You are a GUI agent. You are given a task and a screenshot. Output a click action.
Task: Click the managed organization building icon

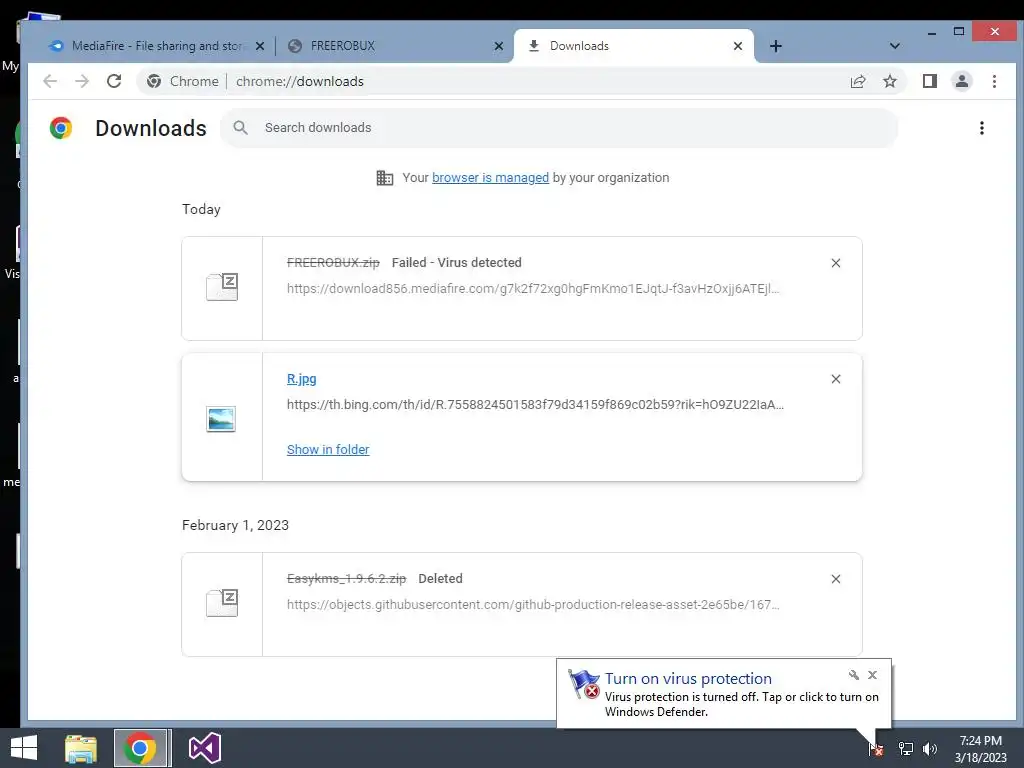385,178
